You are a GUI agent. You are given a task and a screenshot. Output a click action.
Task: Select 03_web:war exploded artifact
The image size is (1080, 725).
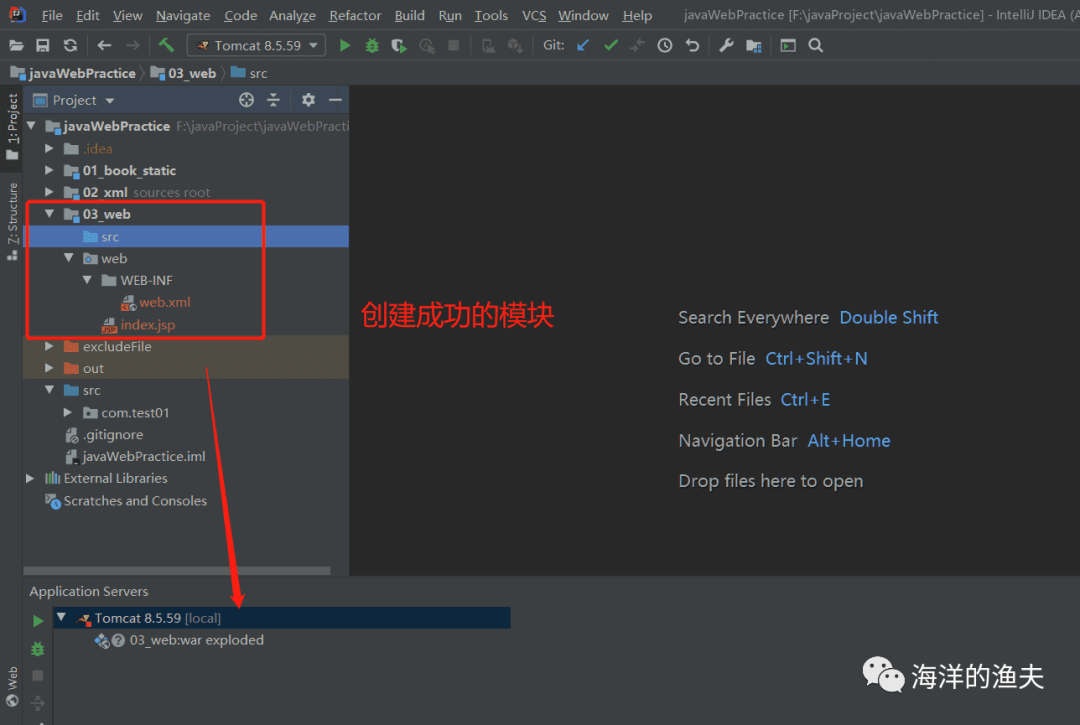pos(196,640)
